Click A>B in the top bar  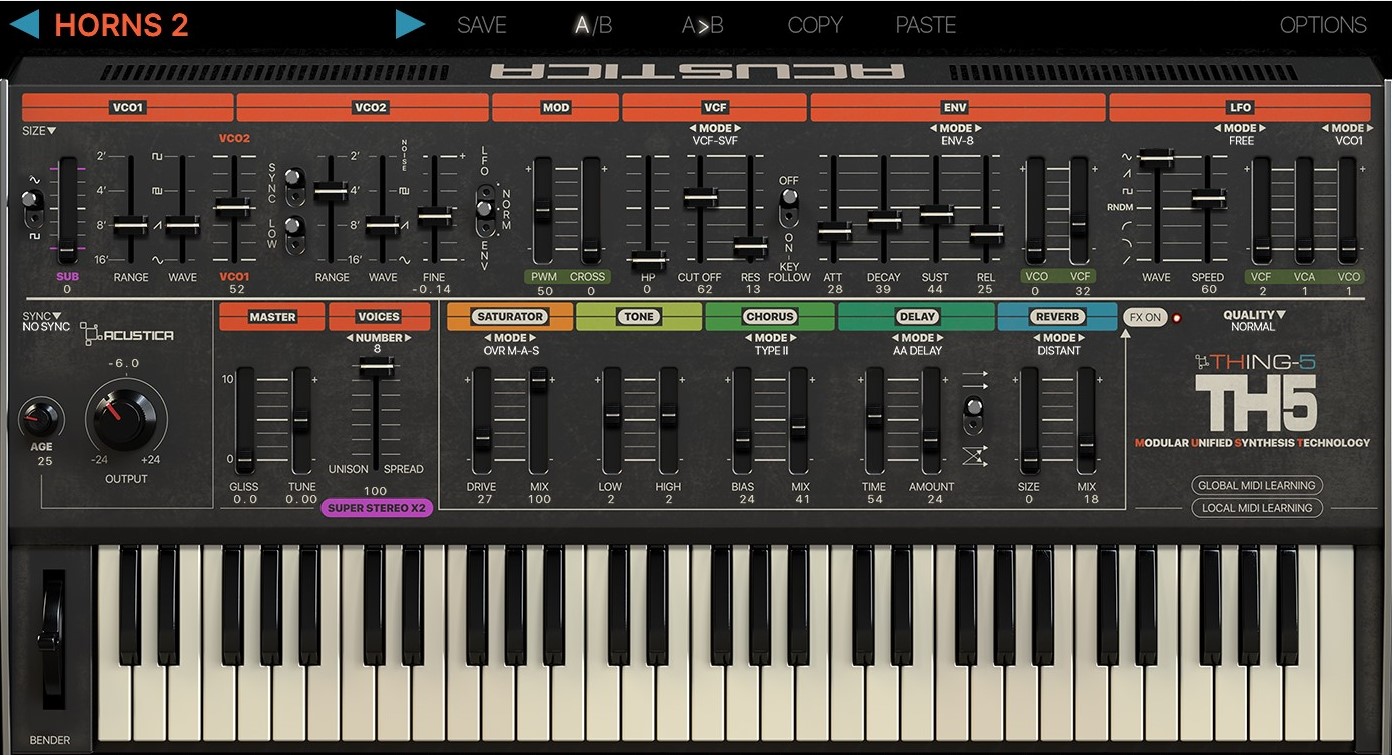(x=702, y=25)
